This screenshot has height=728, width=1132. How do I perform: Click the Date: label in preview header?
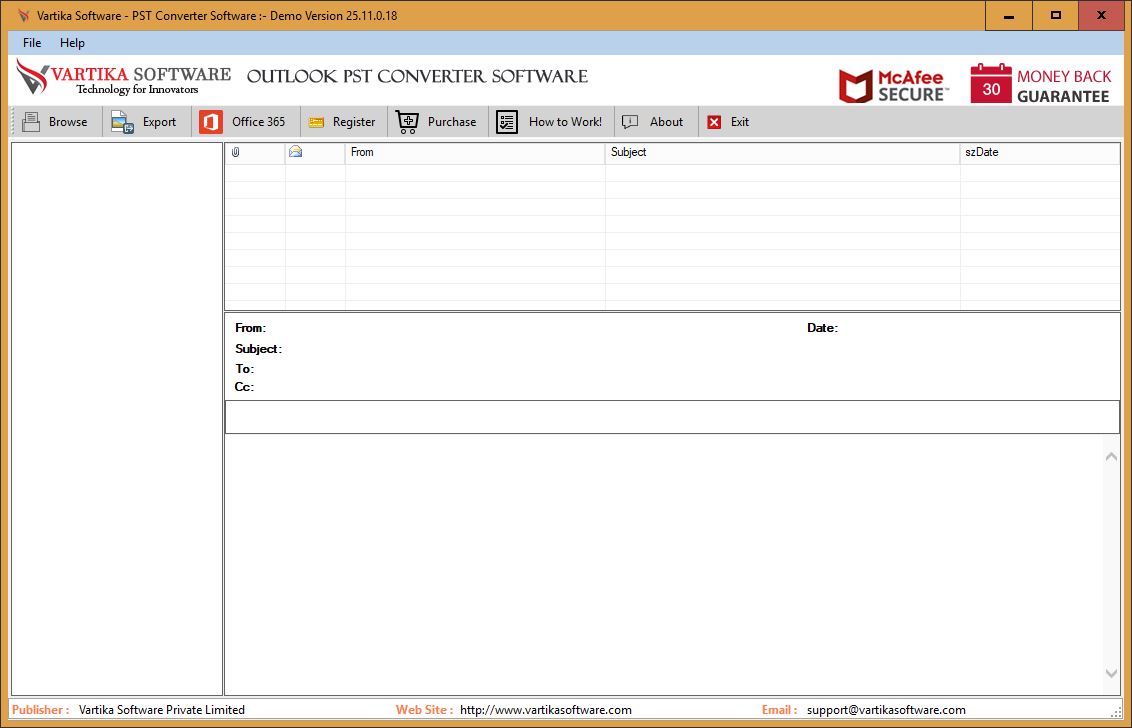(822, 328)
